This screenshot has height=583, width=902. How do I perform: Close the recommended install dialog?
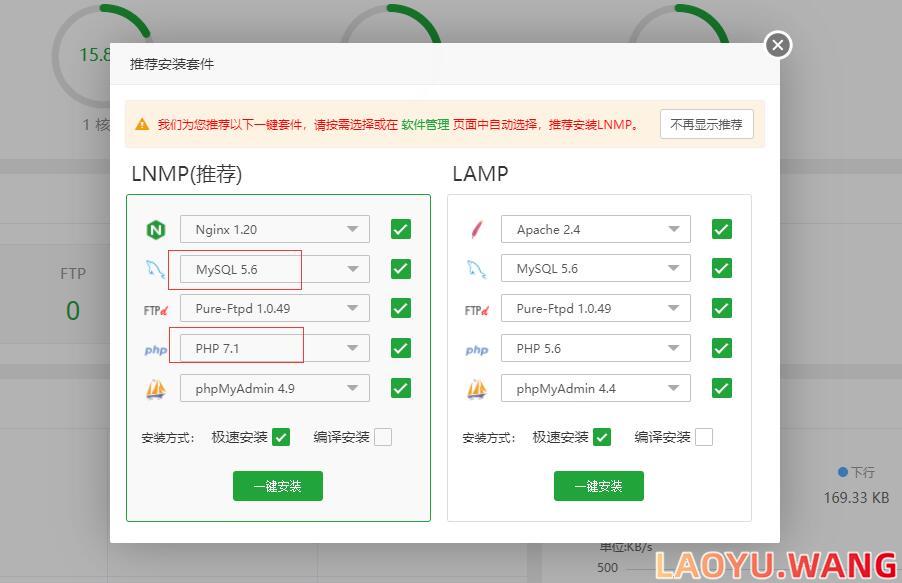[x=778, y=45]
